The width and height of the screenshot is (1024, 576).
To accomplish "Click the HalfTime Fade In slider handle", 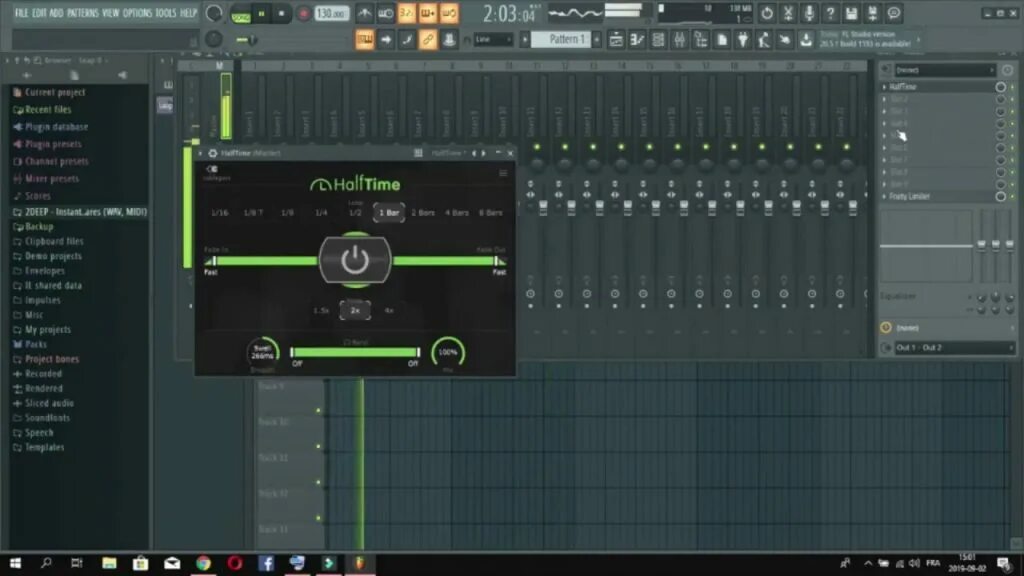I will click(214, 261).
